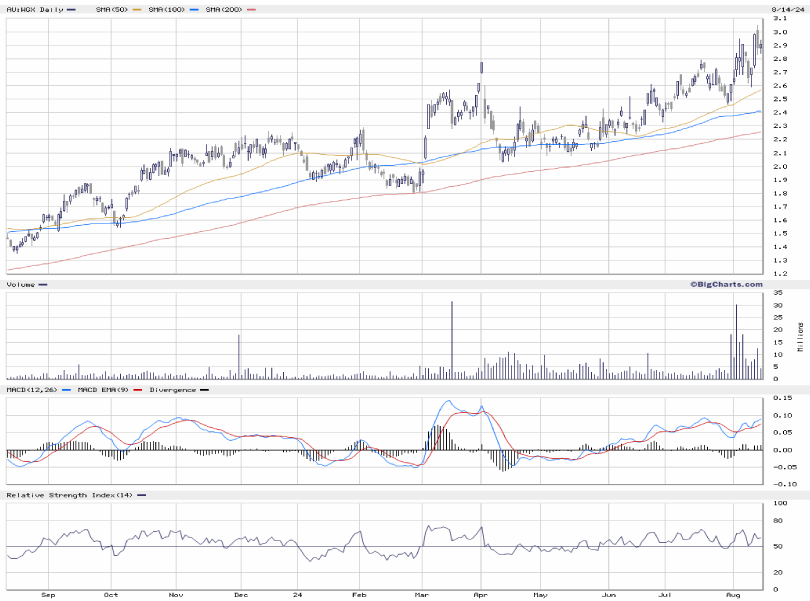Click the tallest volume spike in mid-March
The height and width of the screenshot is (601, 810).
click(x=452, y=340)
